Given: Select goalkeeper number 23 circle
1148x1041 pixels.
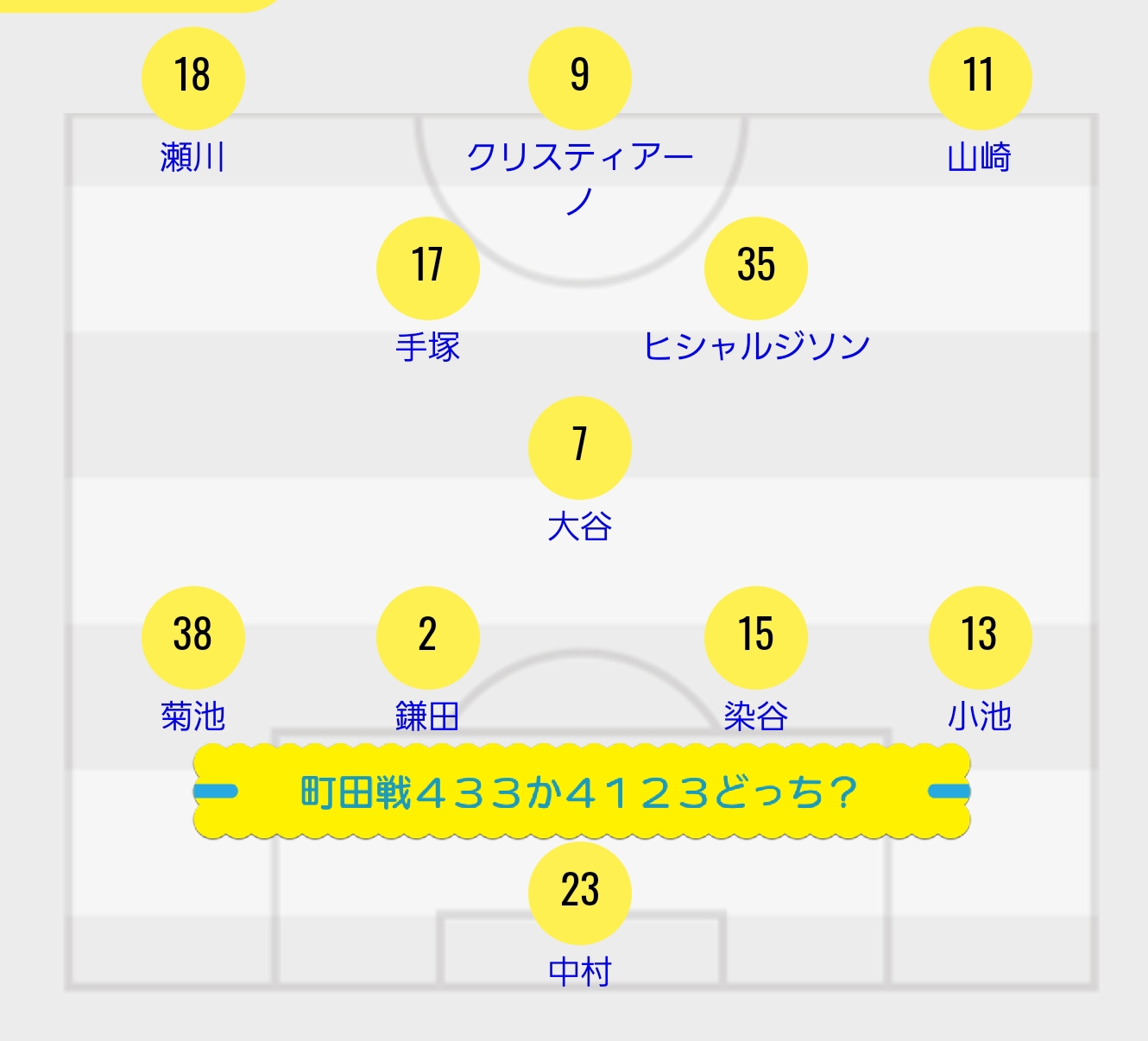Looking at the screenshot, I should tap(580, 893).
